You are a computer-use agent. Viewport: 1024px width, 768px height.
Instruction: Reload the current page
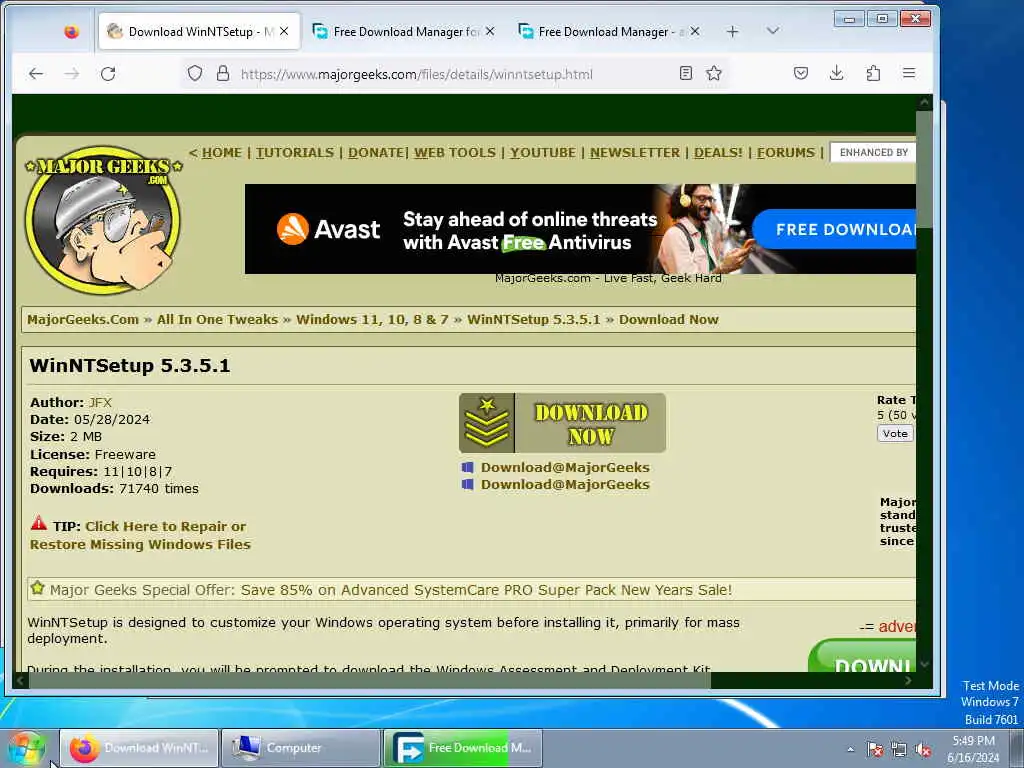pyautogui.click(x=108, y=74)
